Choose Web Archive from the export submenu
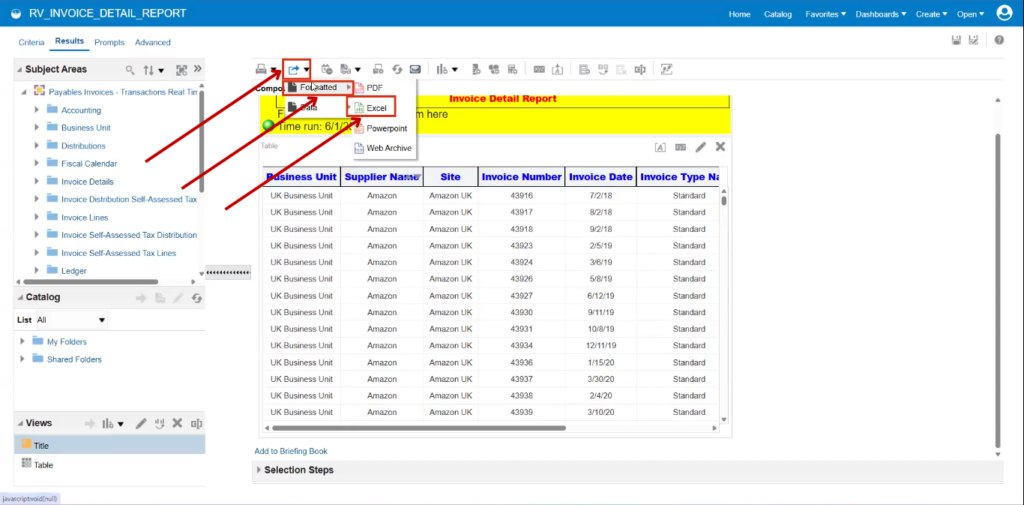 pyautogui.click(x=389, y=148)
